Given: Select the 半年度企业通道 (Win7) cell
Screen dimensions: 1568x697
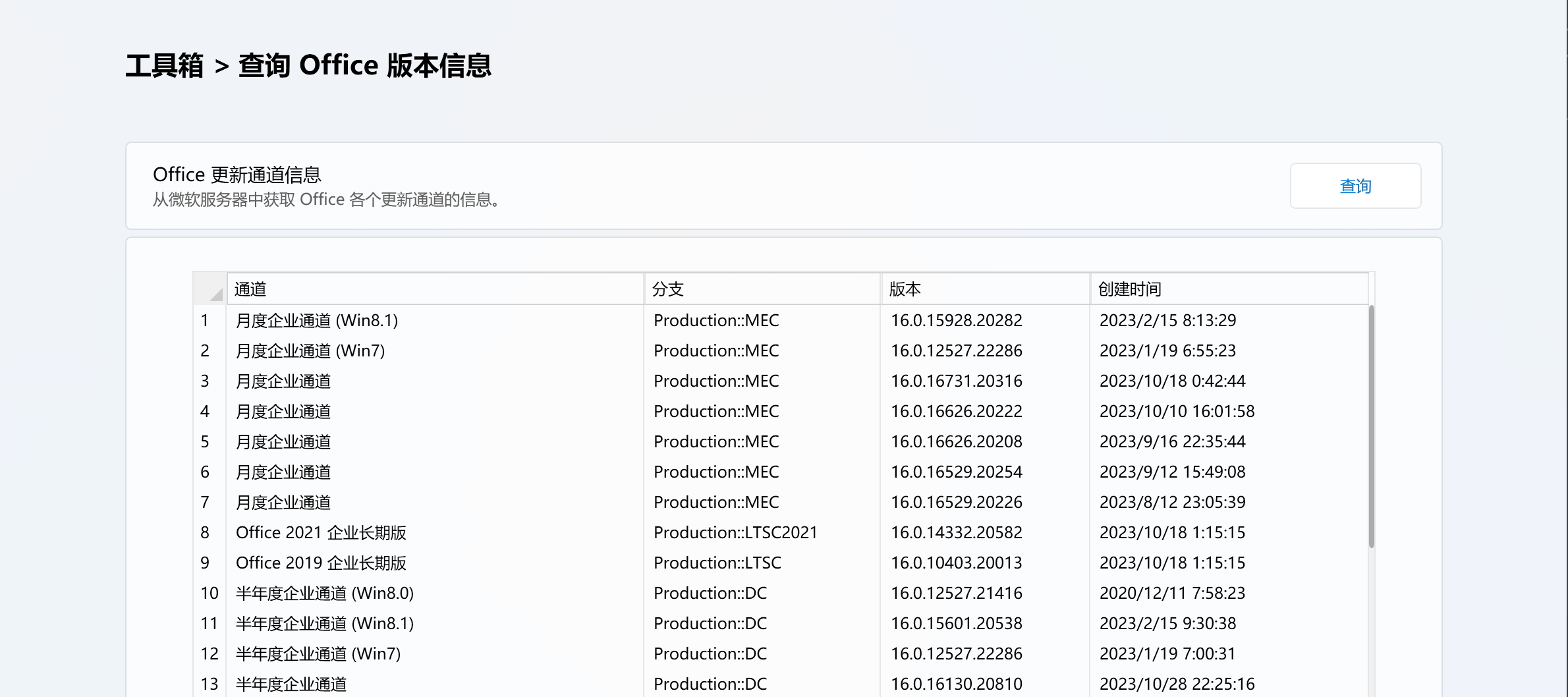Looking at the screenshot, I should coord(435,654).
